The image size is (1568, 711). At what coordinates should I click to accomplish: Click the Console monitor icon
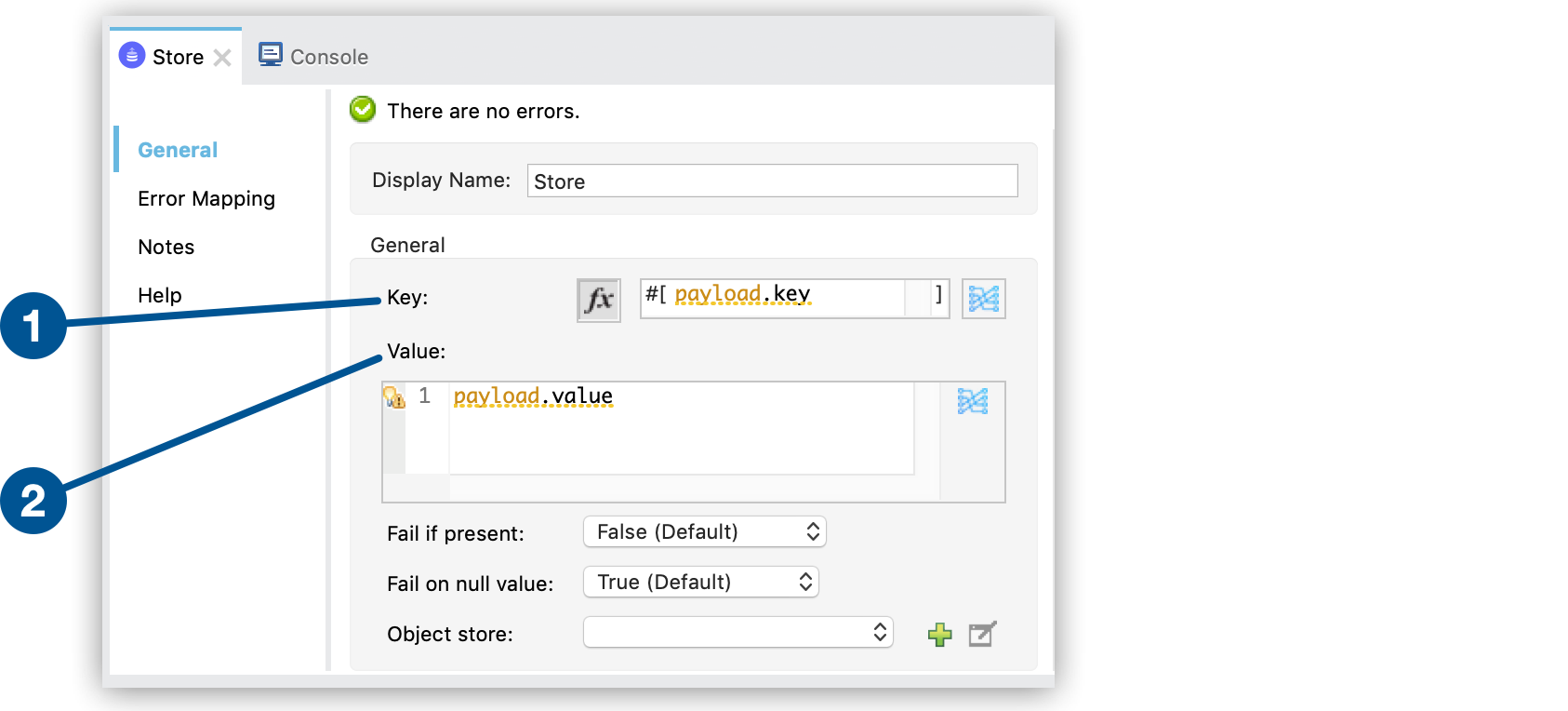[x=270, y=54]
